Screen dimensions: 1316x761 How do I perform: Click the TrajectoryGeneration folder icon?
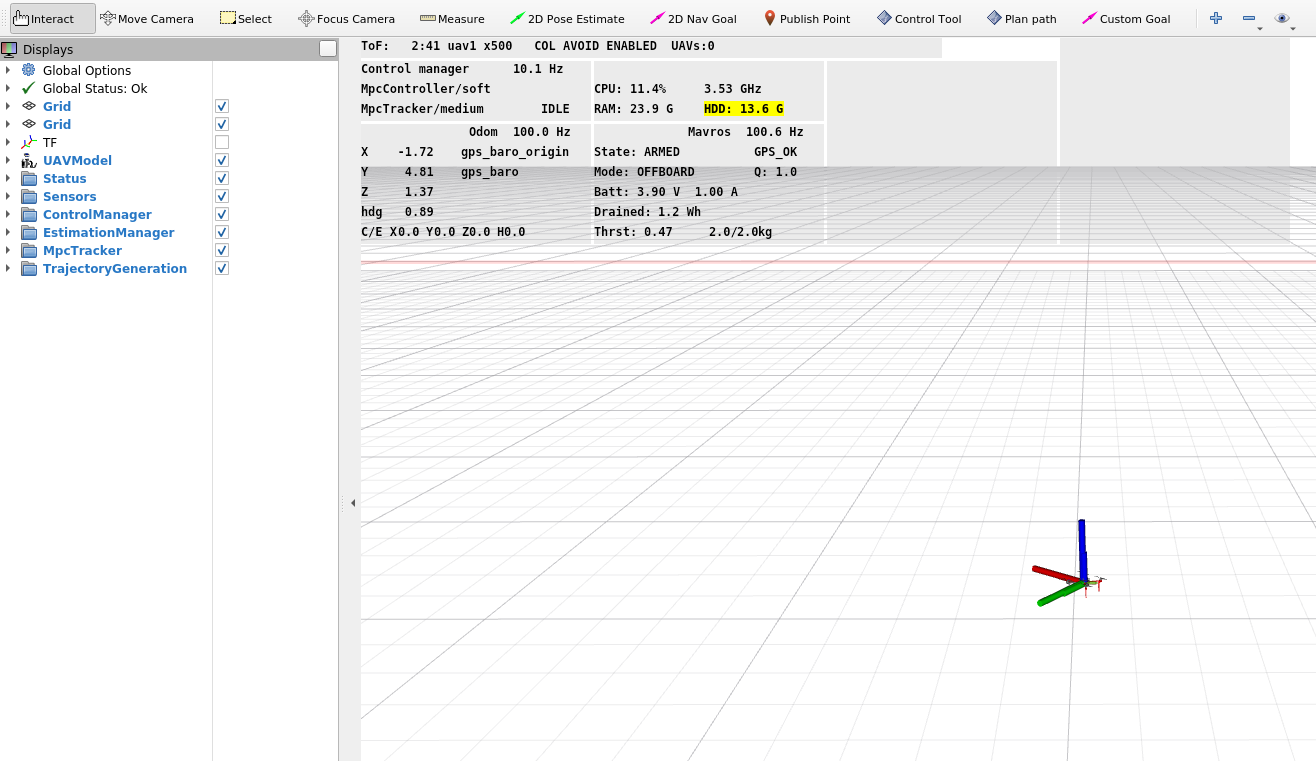tap(28, 268)
